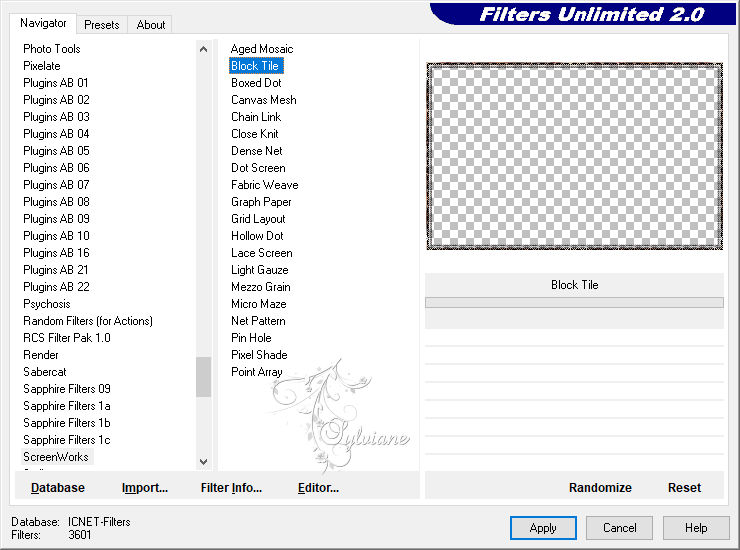Select Plugins AB 10 category
The image size is (740, 550).
pyautogui.click(x=56, y=236)
